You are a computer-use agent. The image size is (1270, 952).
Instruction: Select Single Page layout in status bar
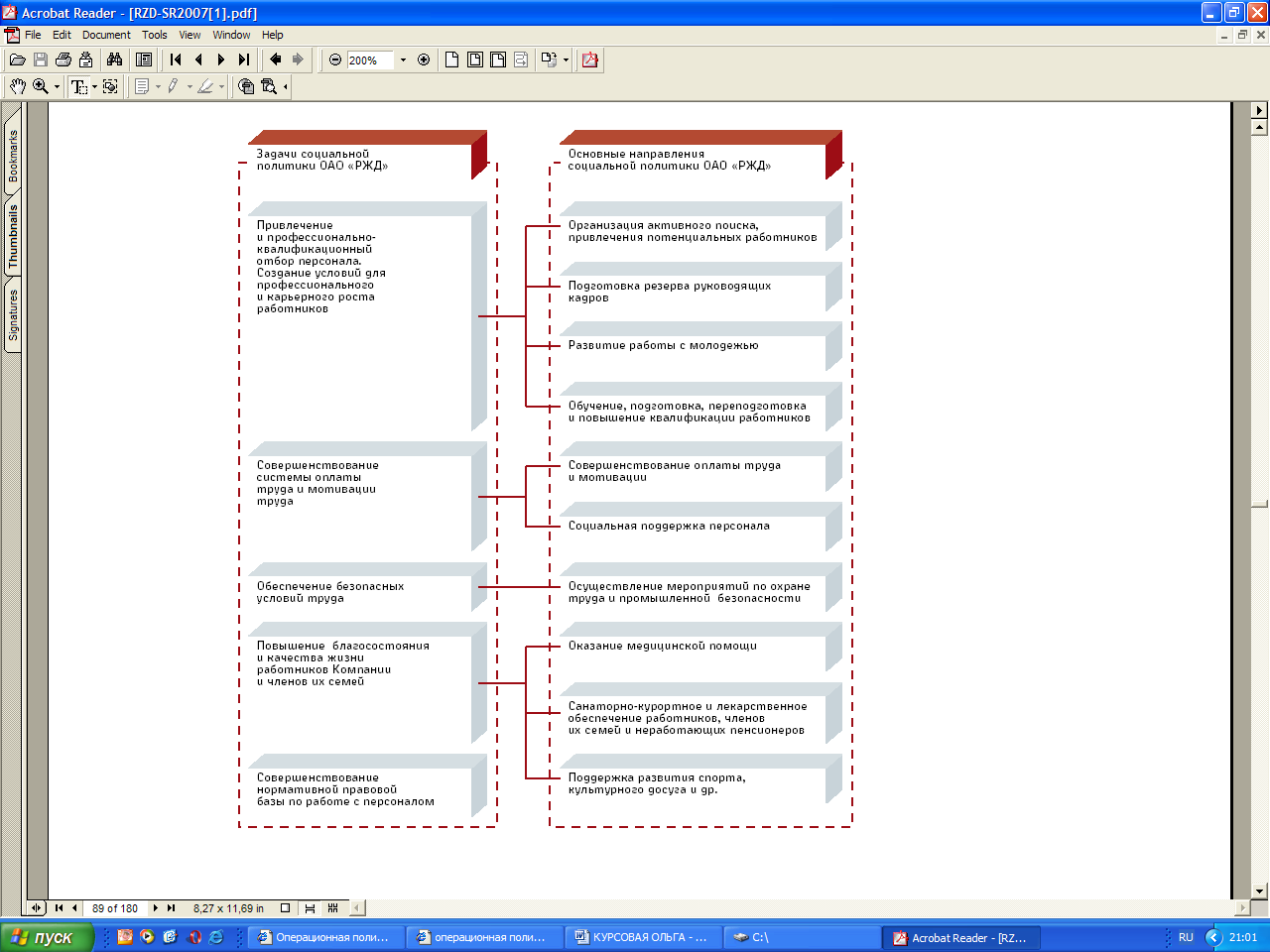286,907
